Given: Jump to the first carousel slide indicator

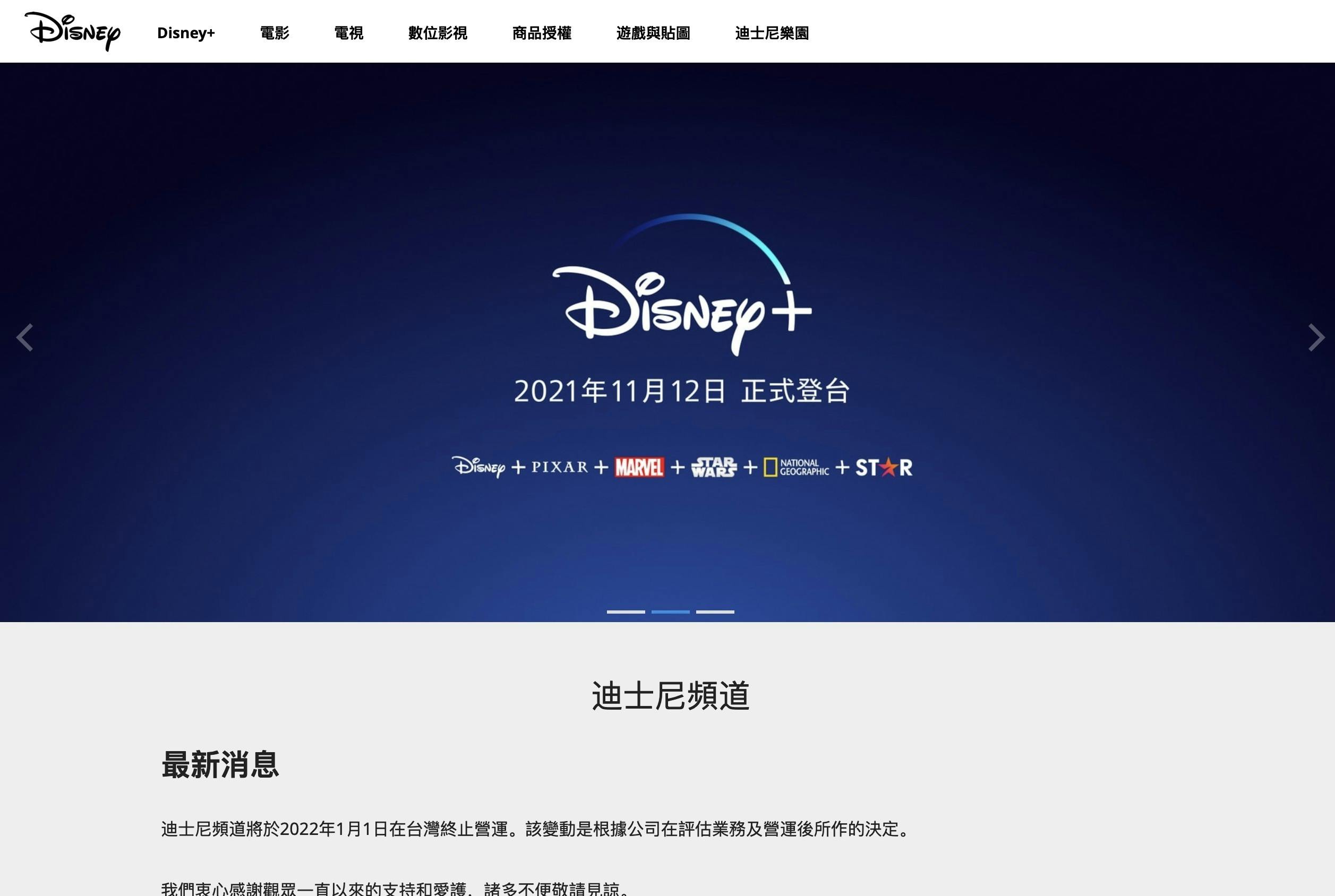Looking at the screenshot, I should point(626,611).
